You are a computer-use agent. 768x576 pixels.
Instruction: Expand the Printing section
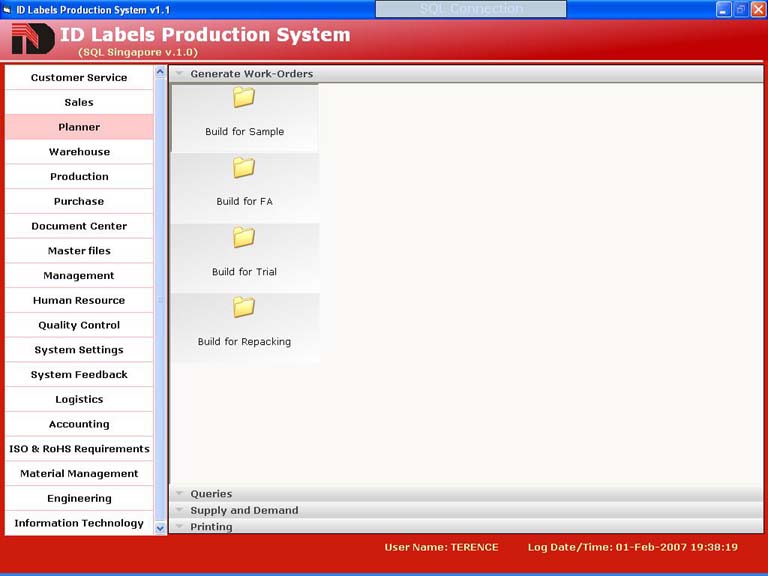tap(211, 527)
